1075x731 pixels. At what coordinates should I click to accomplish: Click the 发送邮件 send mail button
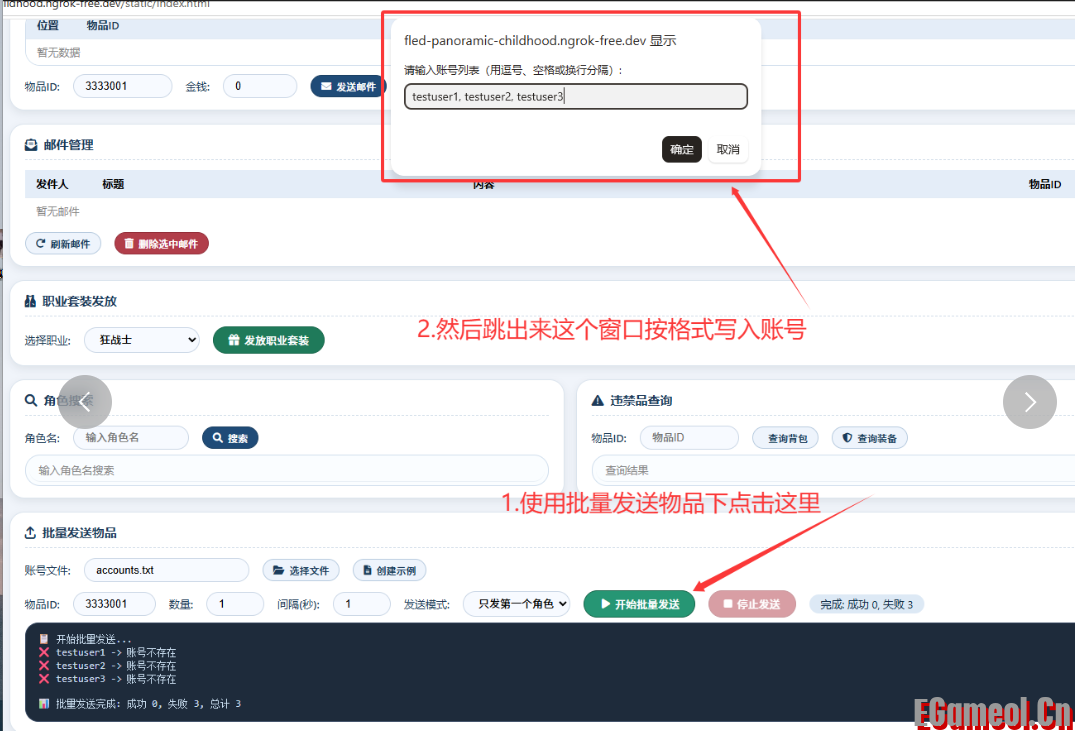348,86
